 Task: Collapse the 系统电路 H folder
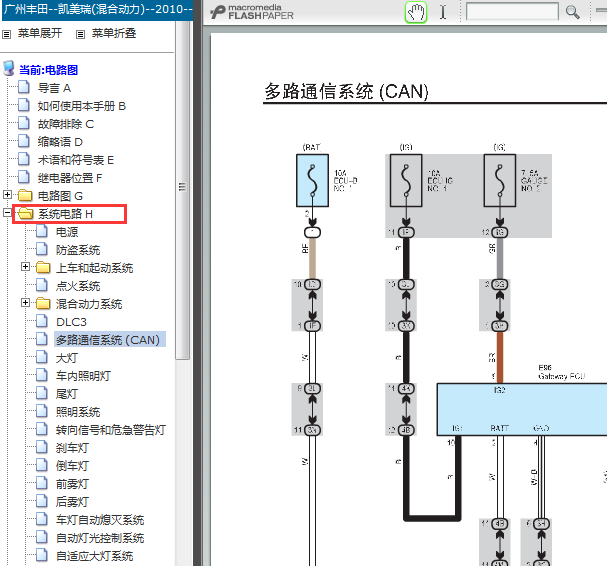(x=7, y=213)
